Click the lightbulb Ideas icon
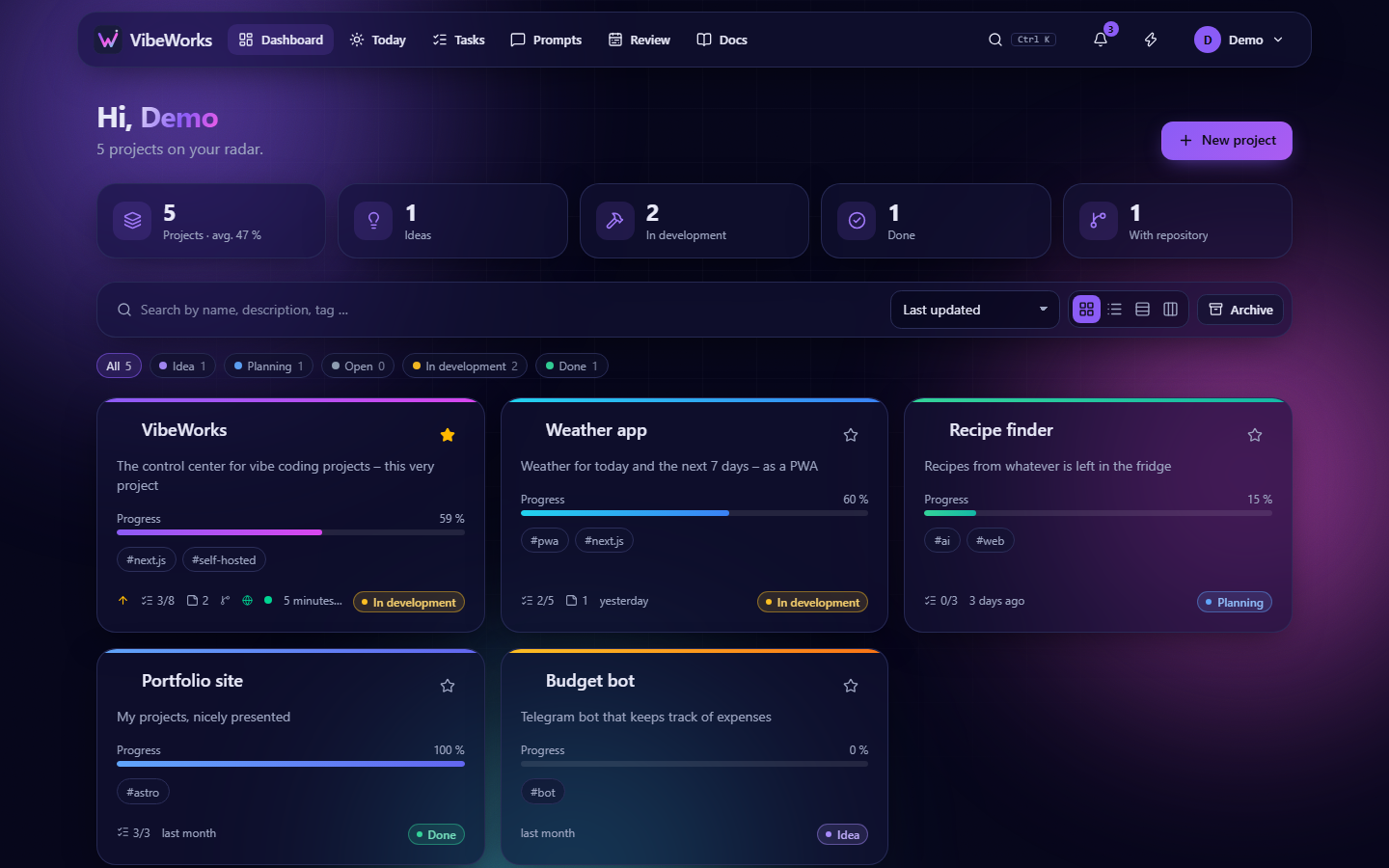This screenshot has width=1389, height=868. [x=373, y=221]
